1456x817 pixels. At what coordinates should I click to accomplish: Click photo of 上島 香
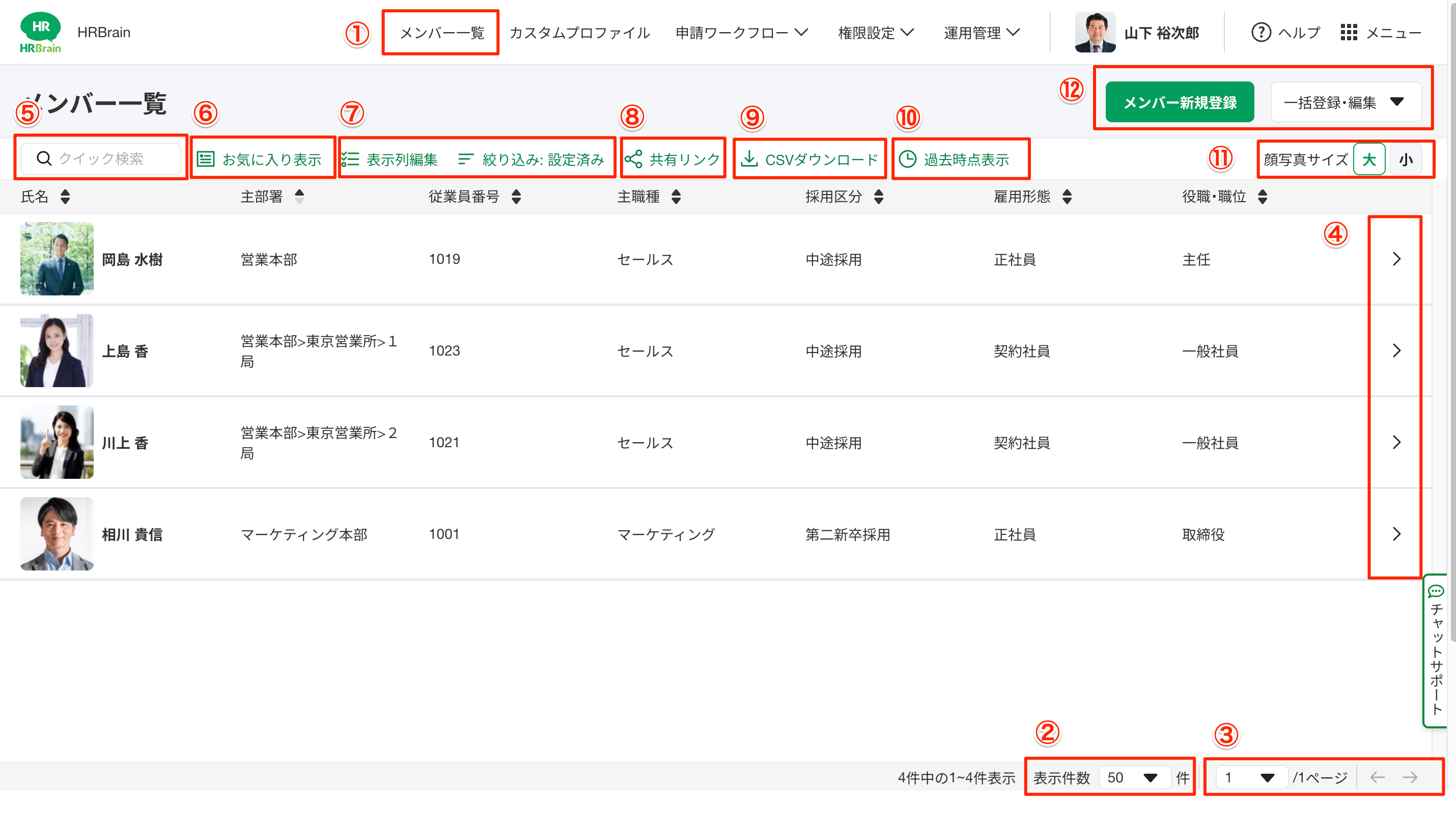pos(57,350)
